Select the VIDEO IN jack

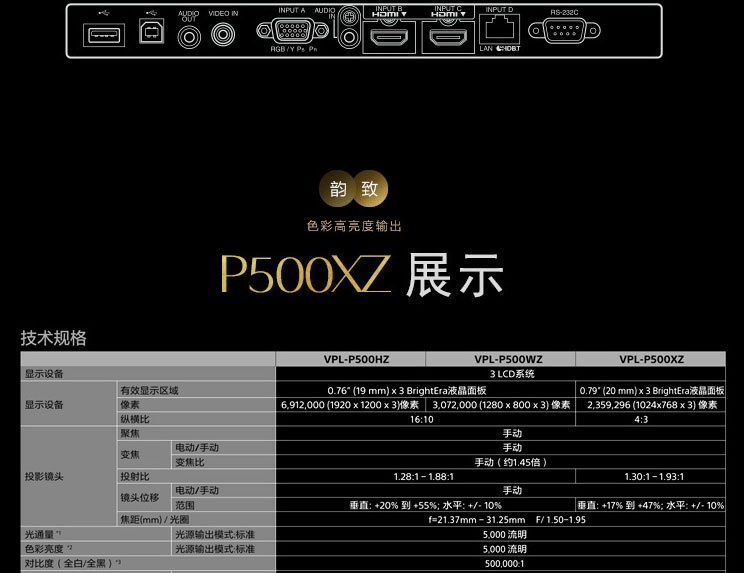click(223, 37)
